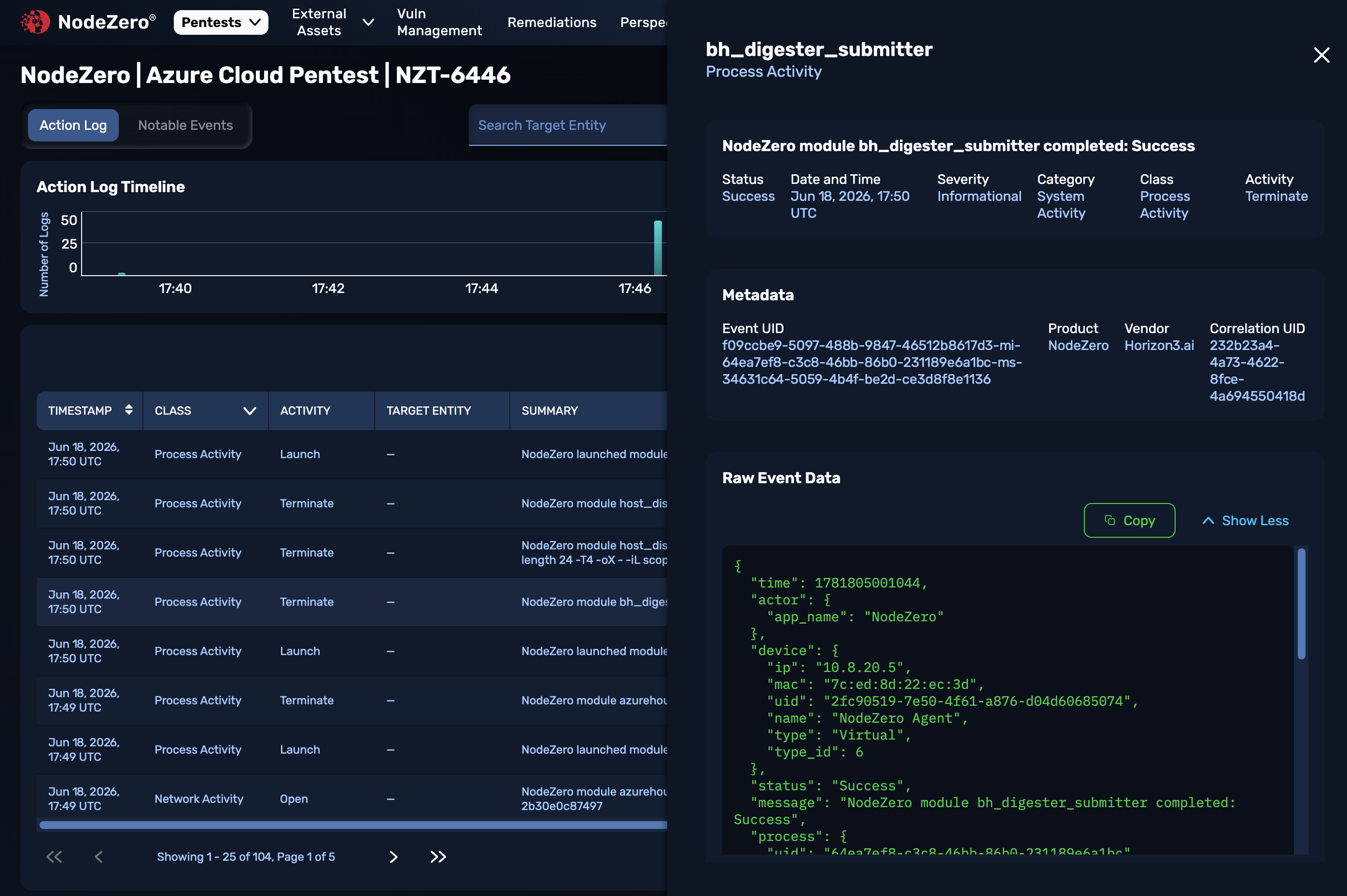Click the Jun 18, 2026, 17:50 UTC date value
The height and width of the screenshot is (896, 1347).
coord(850,205)
